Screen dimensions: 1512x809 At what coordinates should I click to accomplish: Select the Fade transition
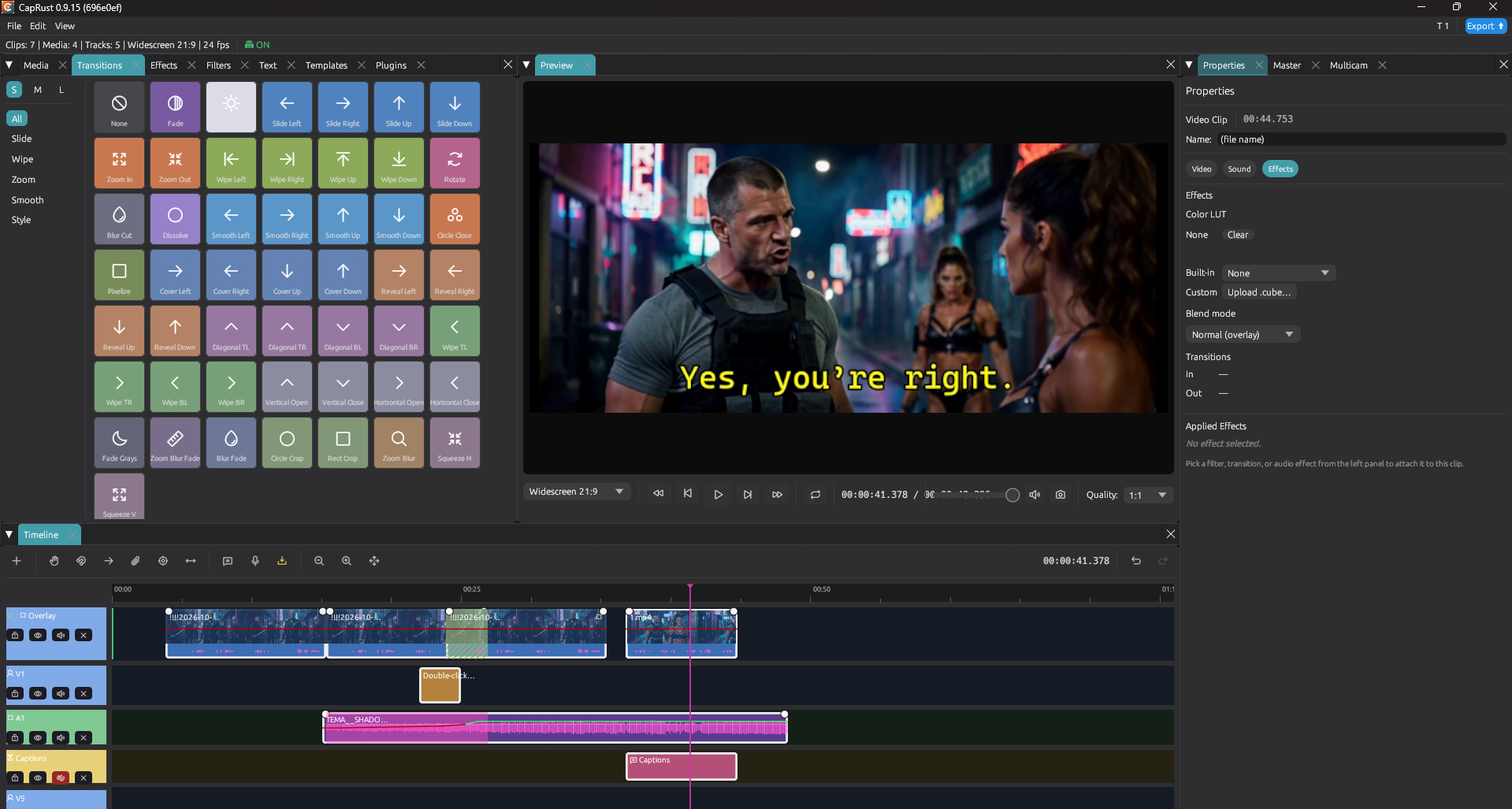pyautogui.click(x=175, y=107)
